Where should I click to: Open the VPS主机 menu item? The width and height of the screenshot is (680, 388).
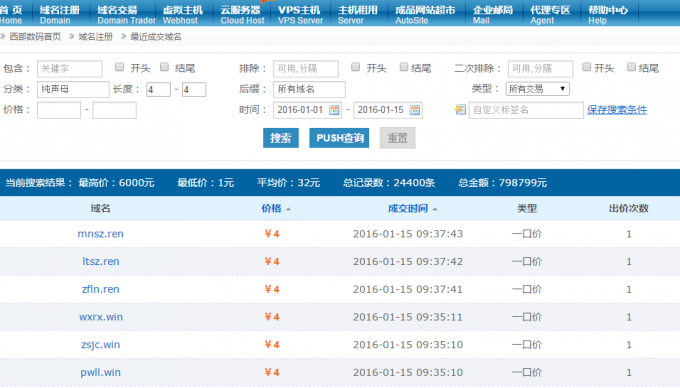point(300,14)
